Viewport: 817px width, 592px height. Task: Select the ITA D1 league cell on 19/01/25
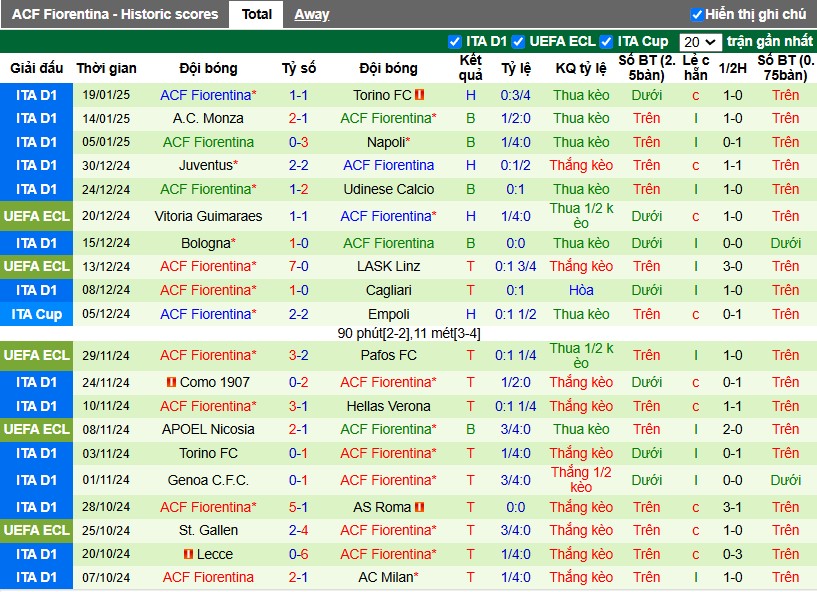coord(36,95)
